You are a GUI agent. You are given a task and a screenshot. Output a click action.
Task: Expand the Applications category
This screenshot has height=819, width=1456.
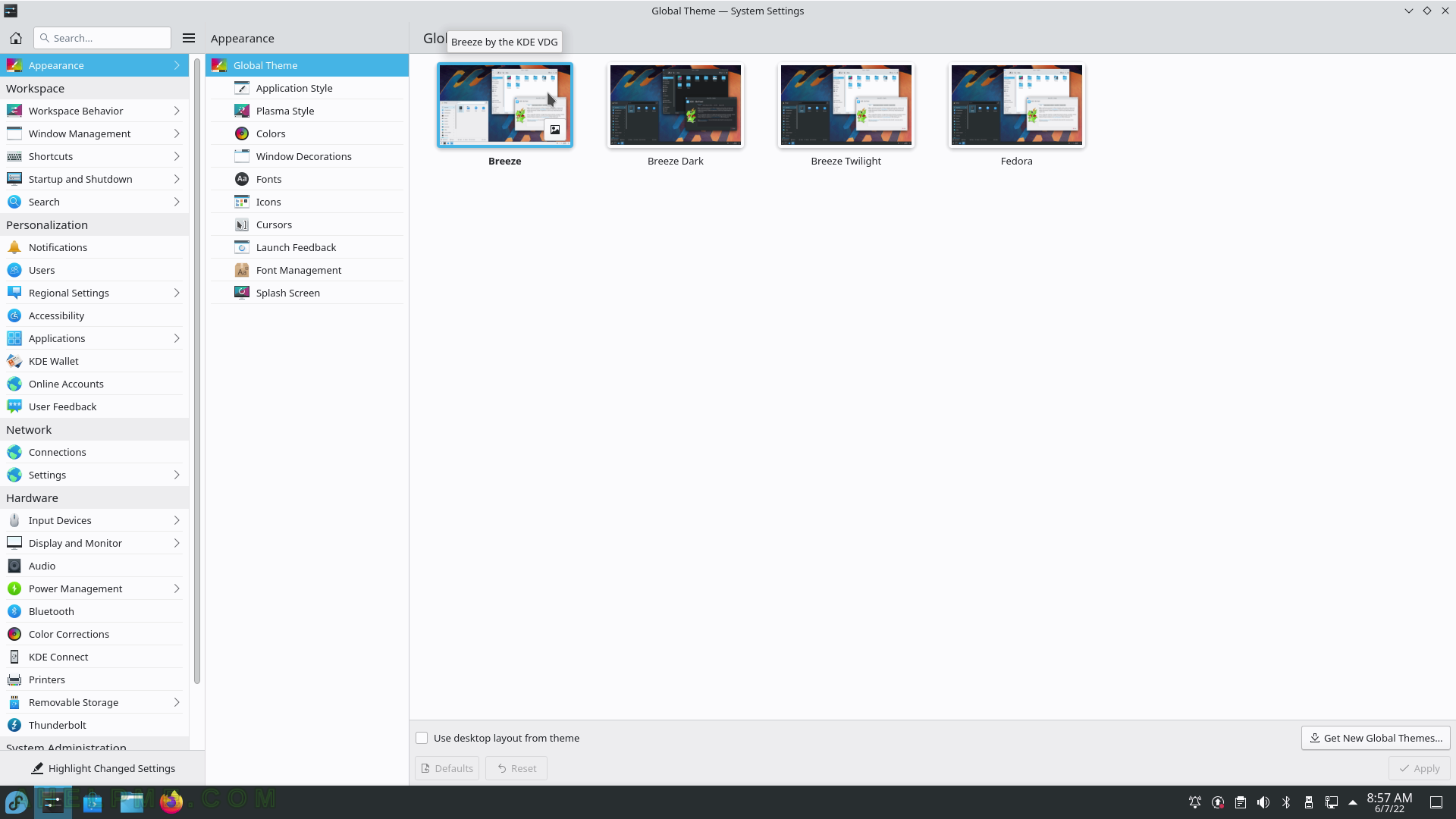(177, 338)
